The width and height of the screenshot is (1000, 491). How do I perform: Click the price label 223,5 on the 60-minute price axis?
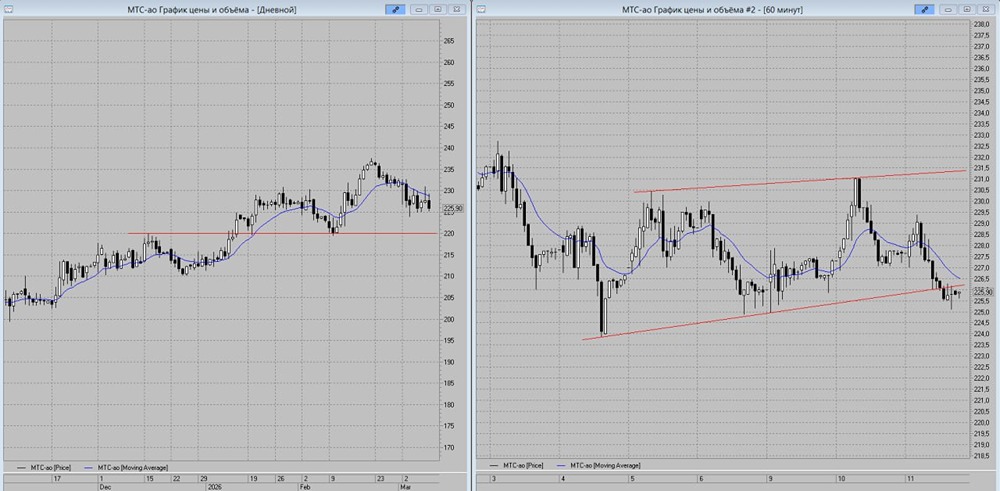983,345
